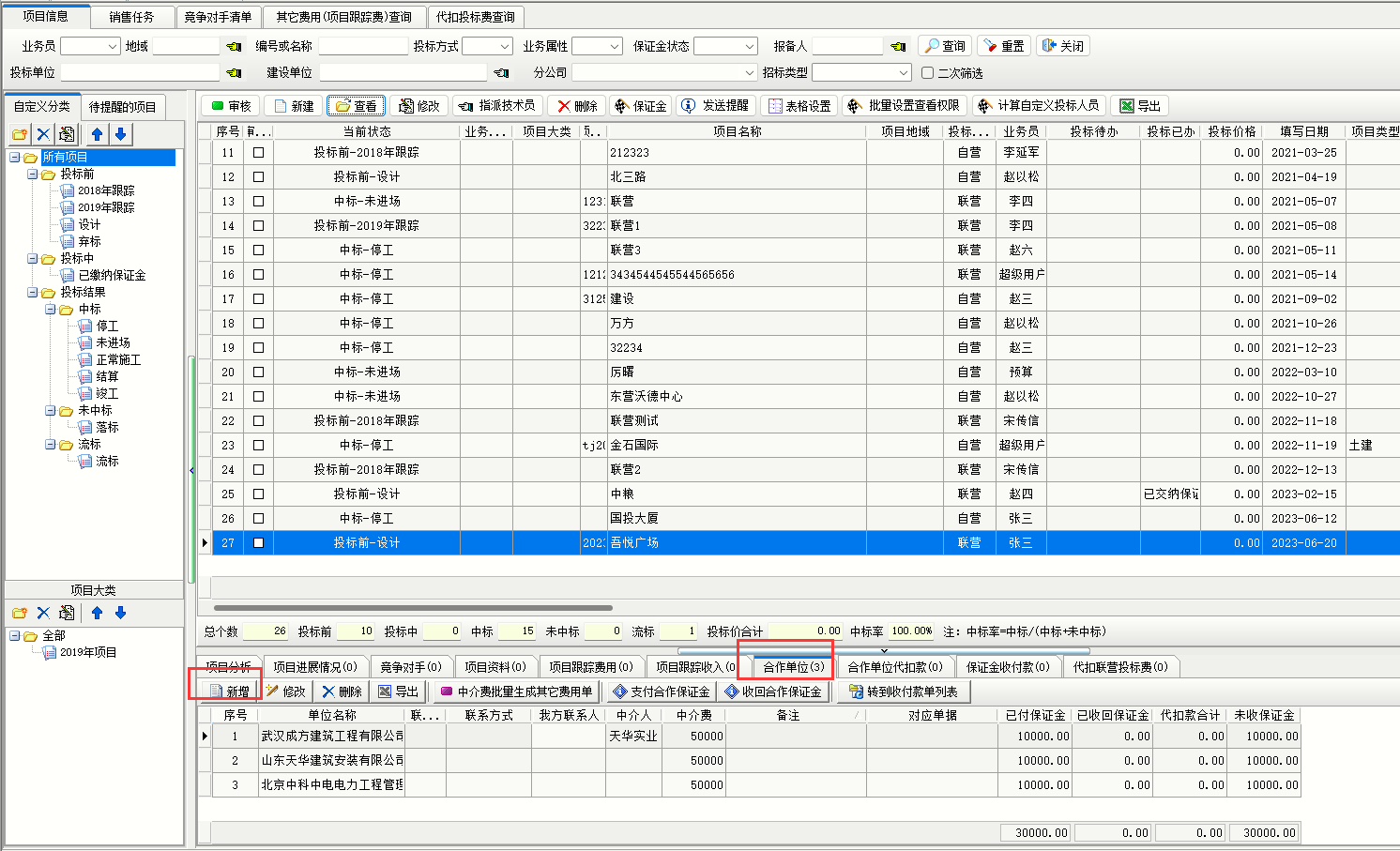Screen dimensions: 1400x851
Task: Click the 导出 export icon in main toolbar
Action: pyautogui.click(x=1139, y=106)
